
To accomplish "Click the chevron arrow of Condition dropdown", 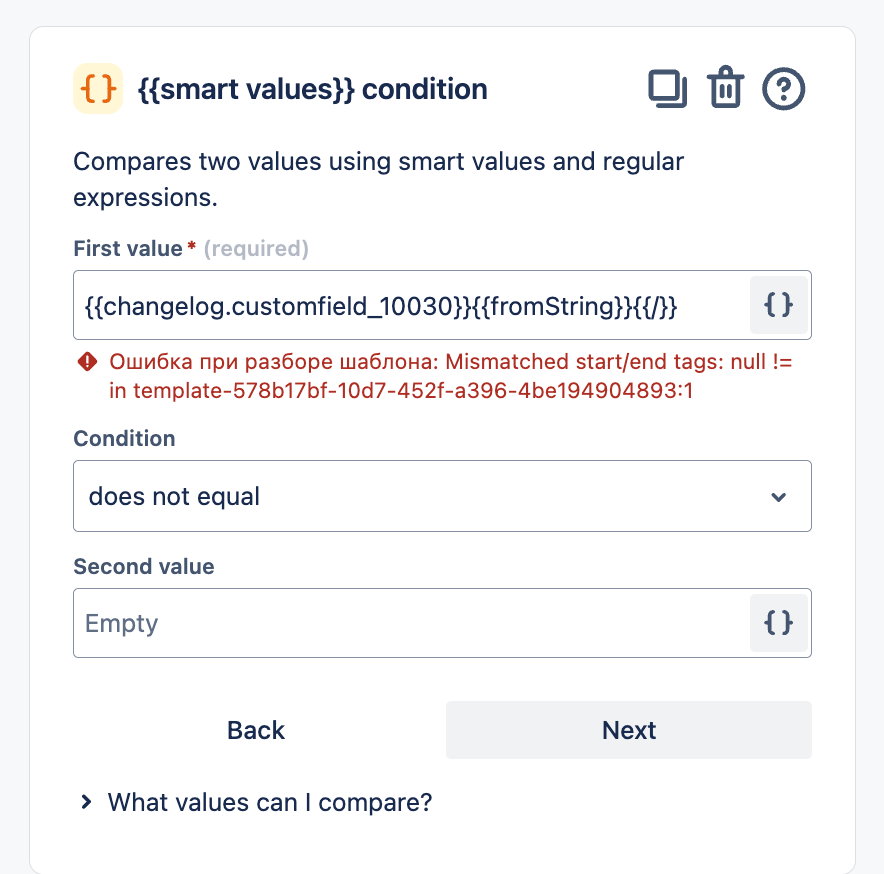I will [778, 497].
